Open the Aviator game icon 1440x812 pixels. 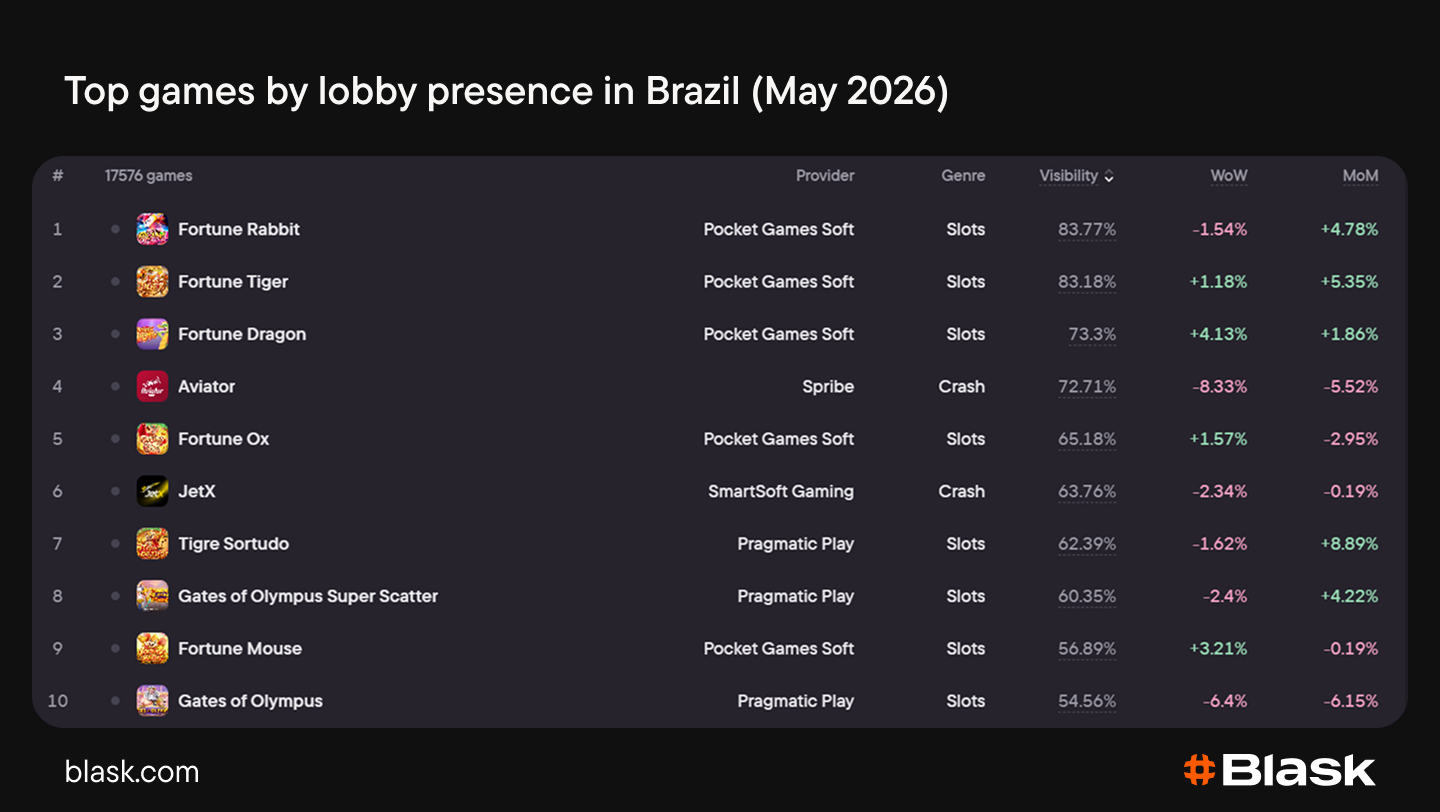[152, 386]
